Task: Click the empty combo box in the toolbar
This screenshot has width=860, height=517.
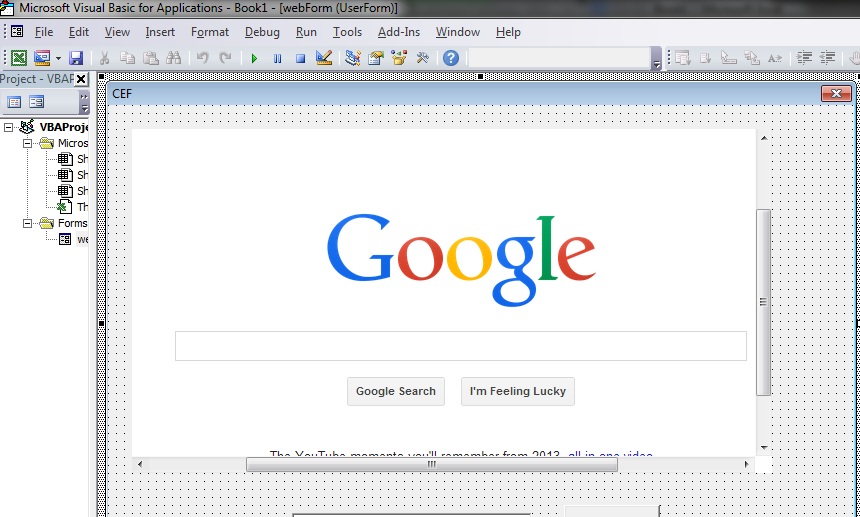Action: [559, 58]
